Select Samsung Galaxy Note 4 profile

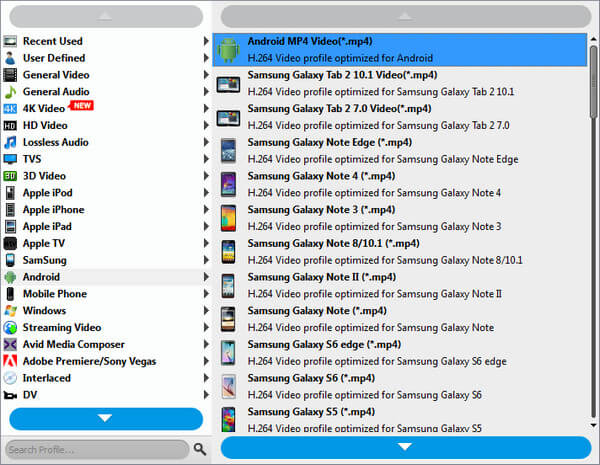(400, 184)
